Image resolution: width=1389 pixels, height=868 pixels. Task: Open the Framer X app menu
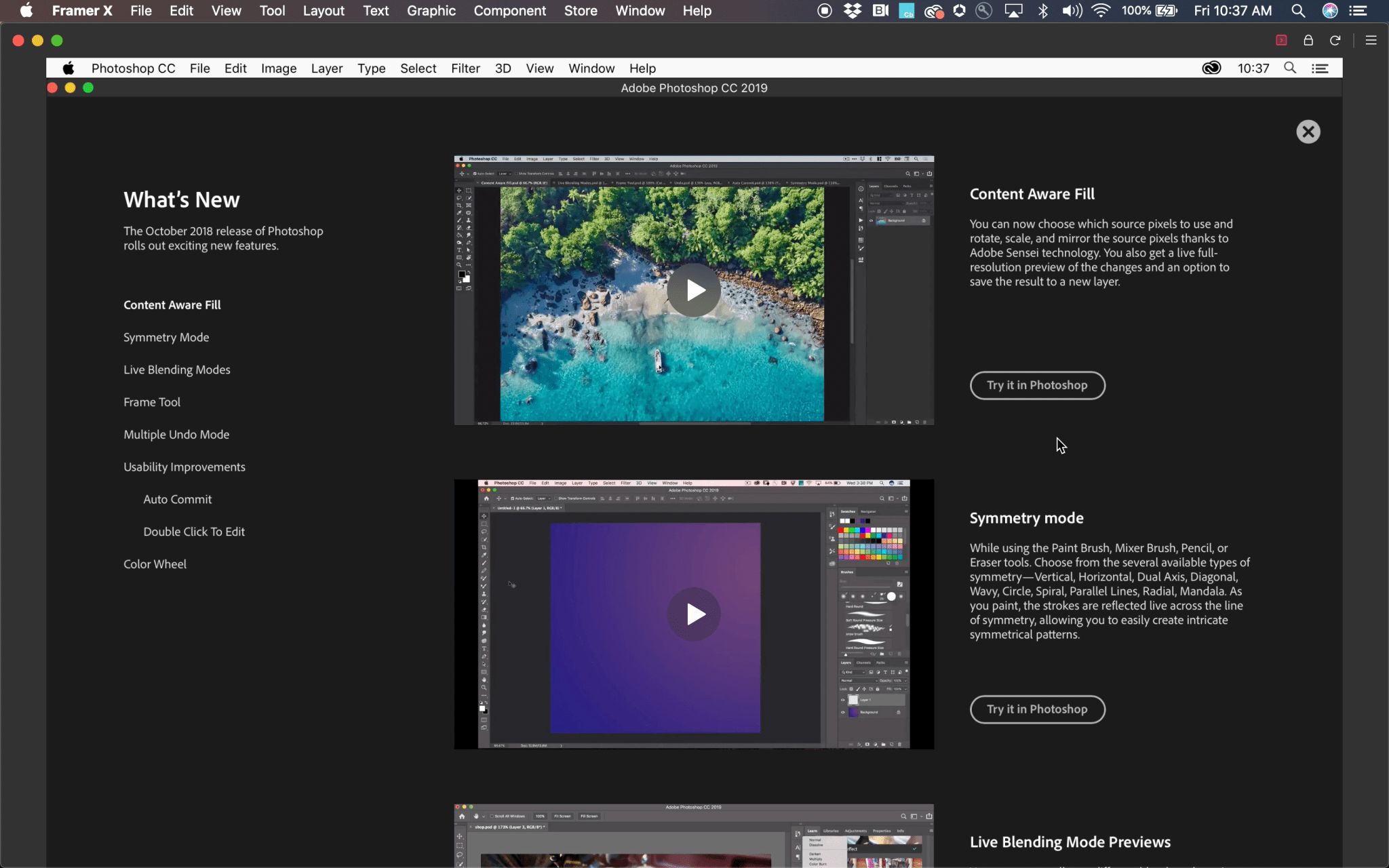tap(82, 11)
